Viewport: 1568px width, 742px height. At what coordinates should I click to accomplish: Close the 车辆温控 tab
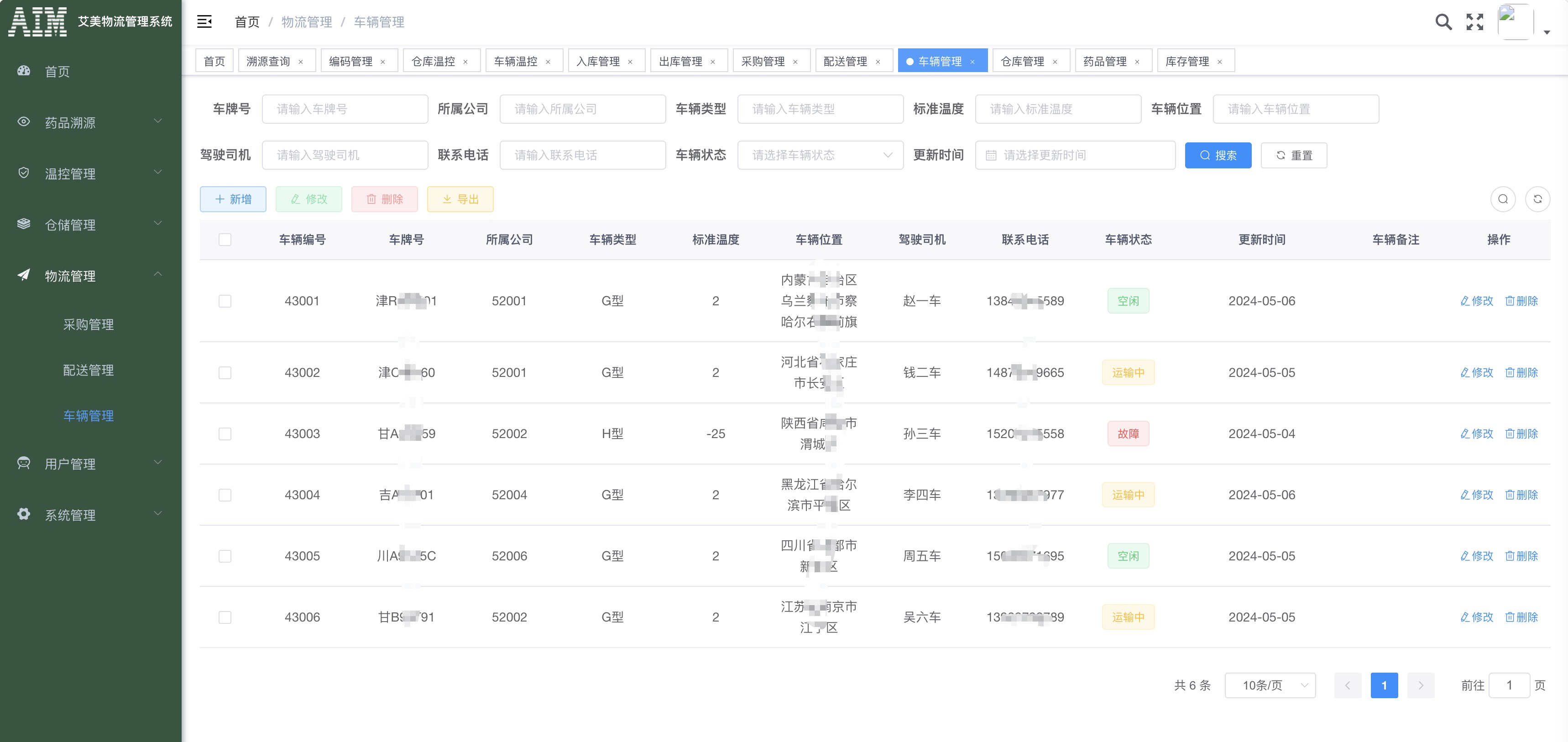pyautogui.click(x=549, y=62)
